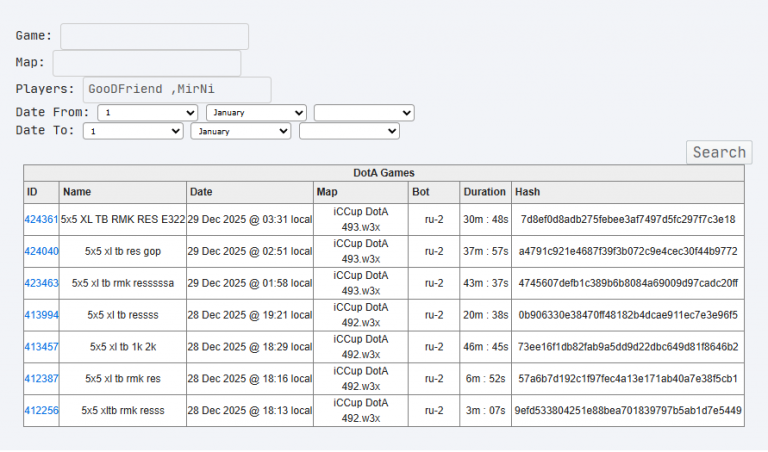Open game ID 423463 link
768x452 pixels.
coord(42,283)
